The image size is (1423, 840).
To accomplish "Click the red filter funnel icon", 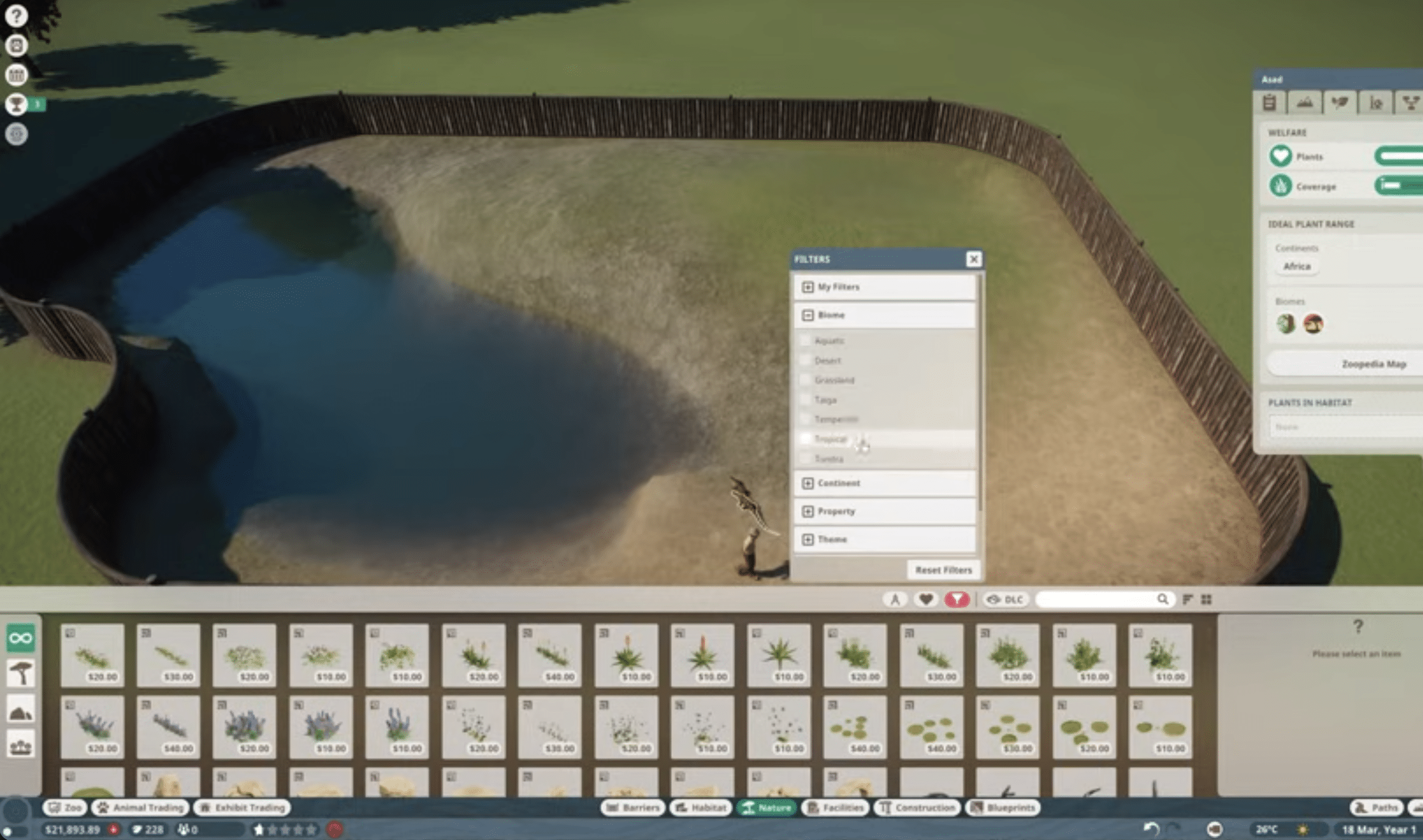I will (x=957, y=599).
